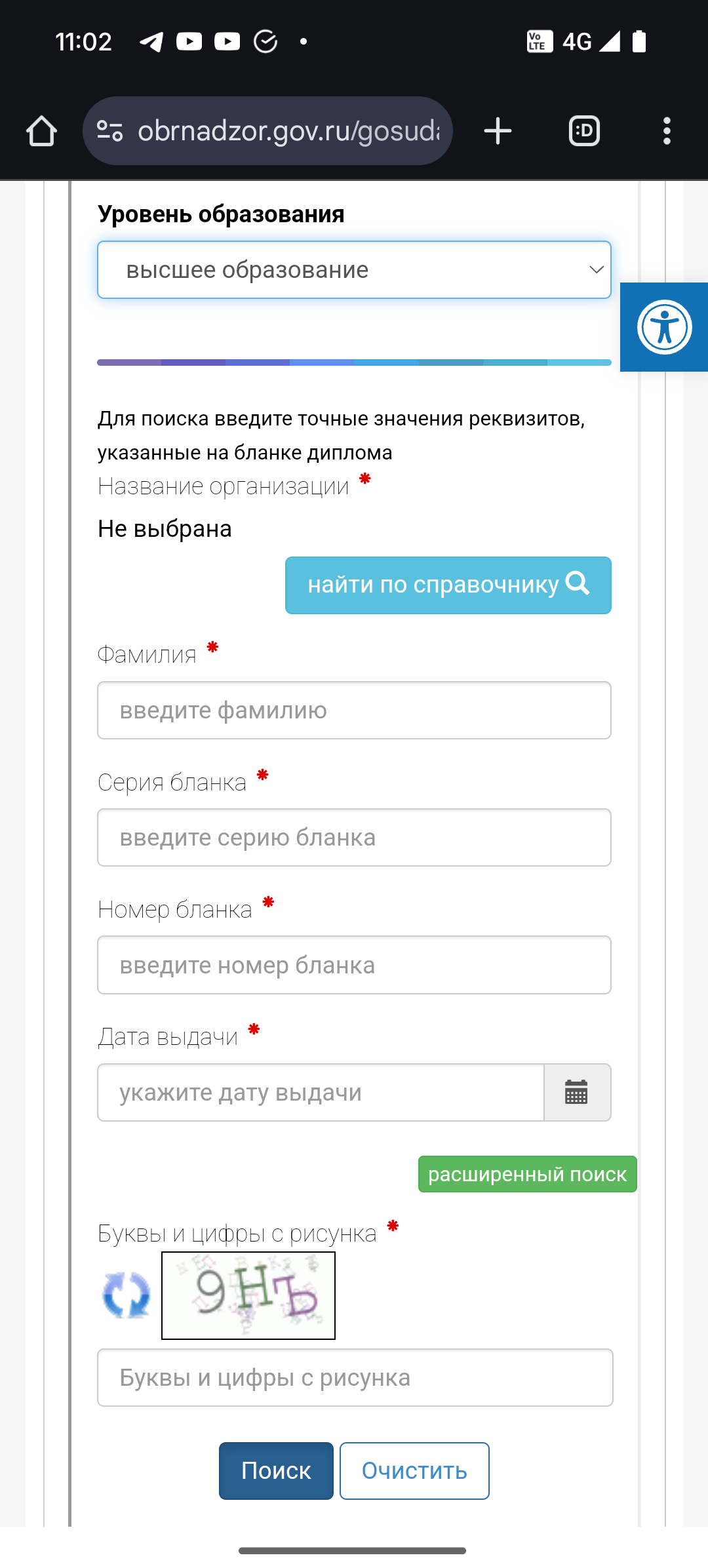This screenshot has height=1568, width=708.
Task: Tap the browser address bar URL
Action: 288,131
